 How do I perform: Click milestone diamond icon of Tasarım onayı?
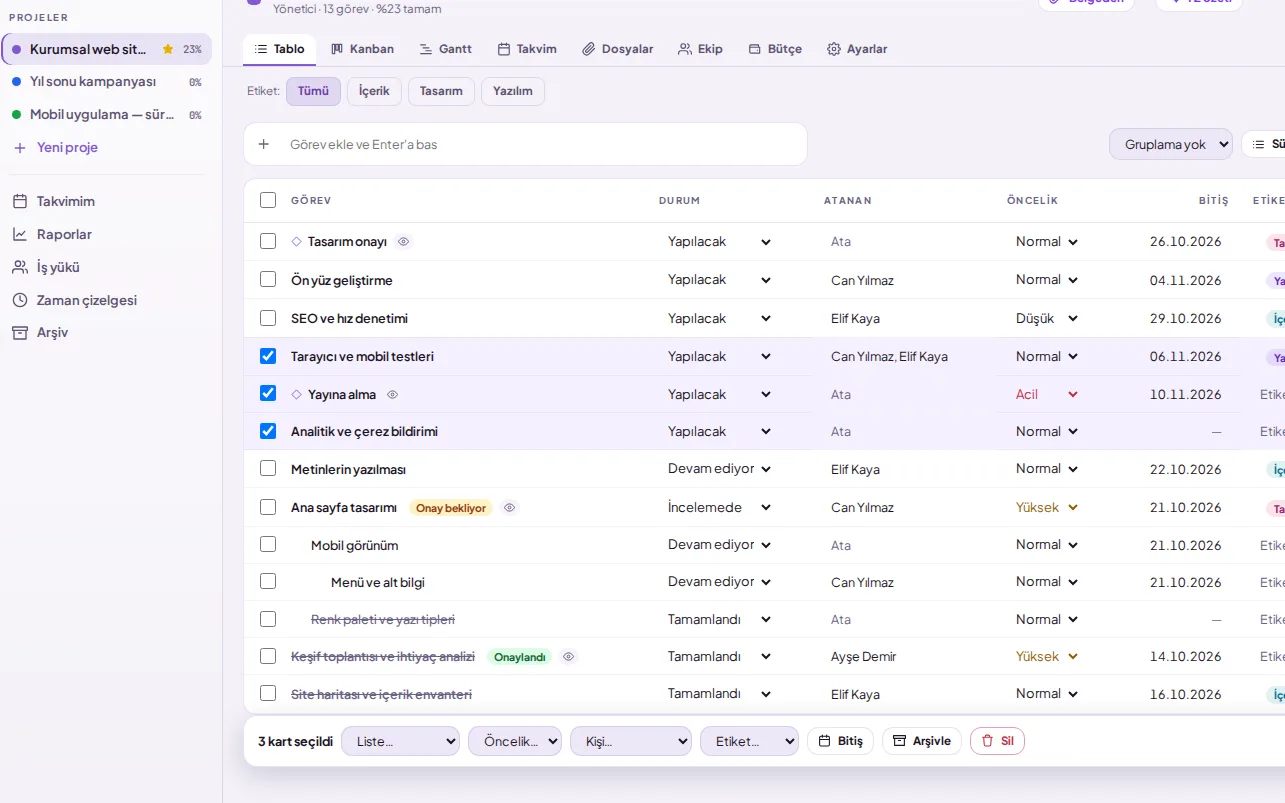[x=296, y=241]
